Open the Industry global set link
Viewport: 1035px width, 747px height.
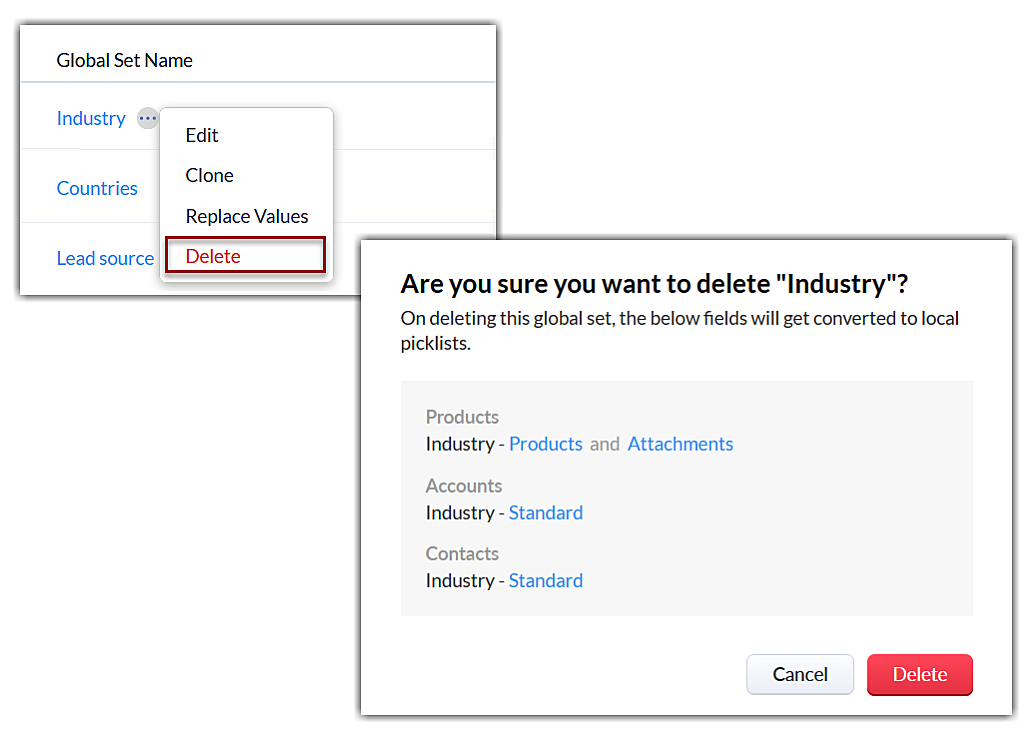[x=91, y=118]
